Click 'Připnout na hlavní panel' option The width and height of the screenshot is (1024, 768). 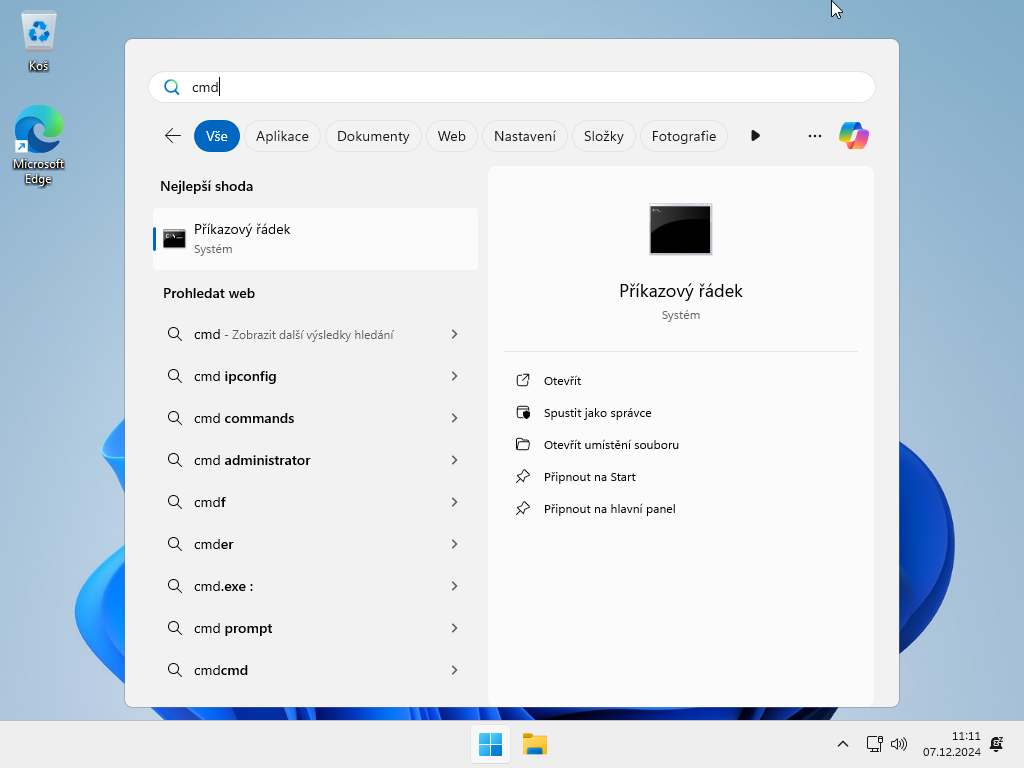pyautogui.click(x=609, y=509)
